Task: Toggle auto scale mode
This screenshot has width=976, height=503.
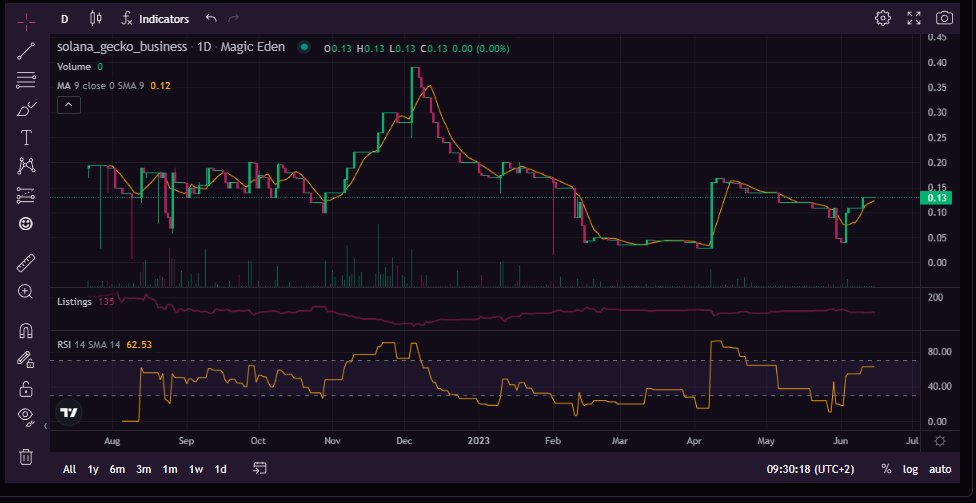Action: coord(940,469)
